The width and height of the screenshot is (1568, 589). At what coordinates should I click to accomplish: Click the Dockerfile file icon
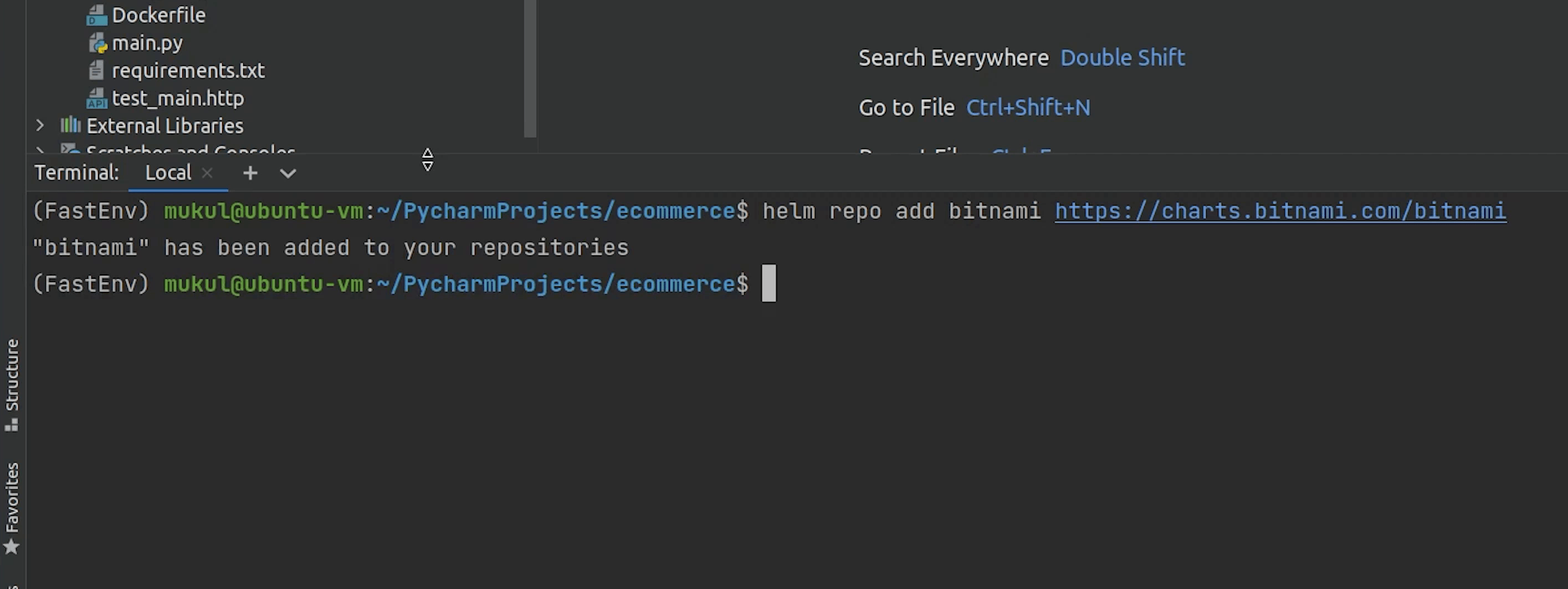(96, 15)
